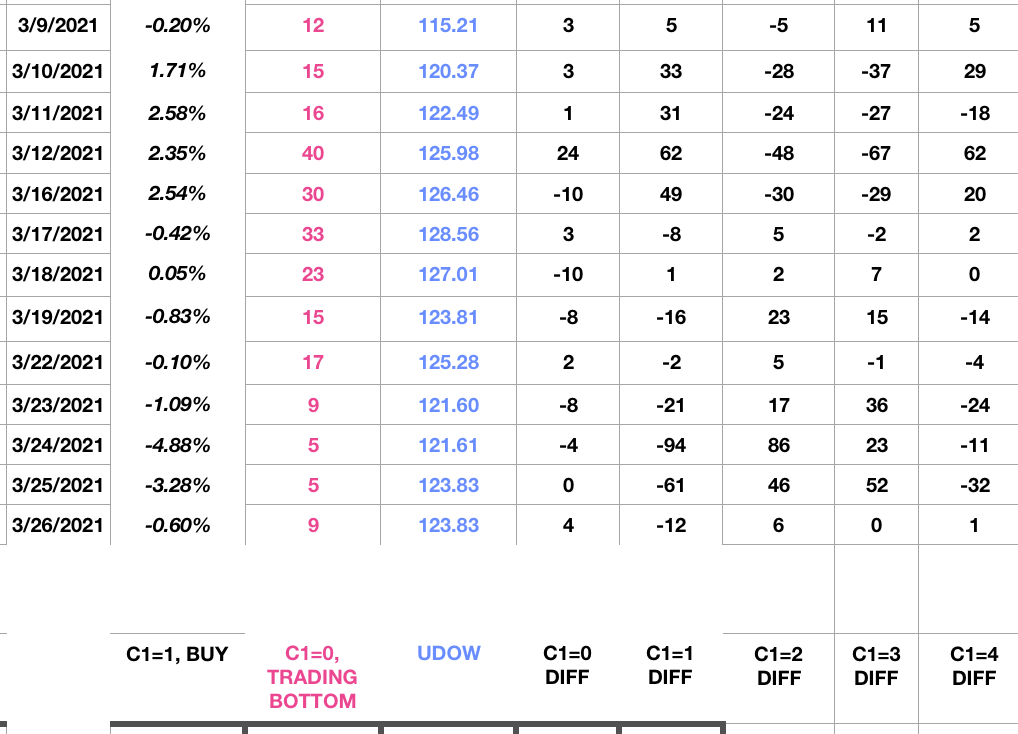Screen dimensions: 1018x734
Task: Select the C1=2 DIFF header cell
Action: [x=778, y=666]
